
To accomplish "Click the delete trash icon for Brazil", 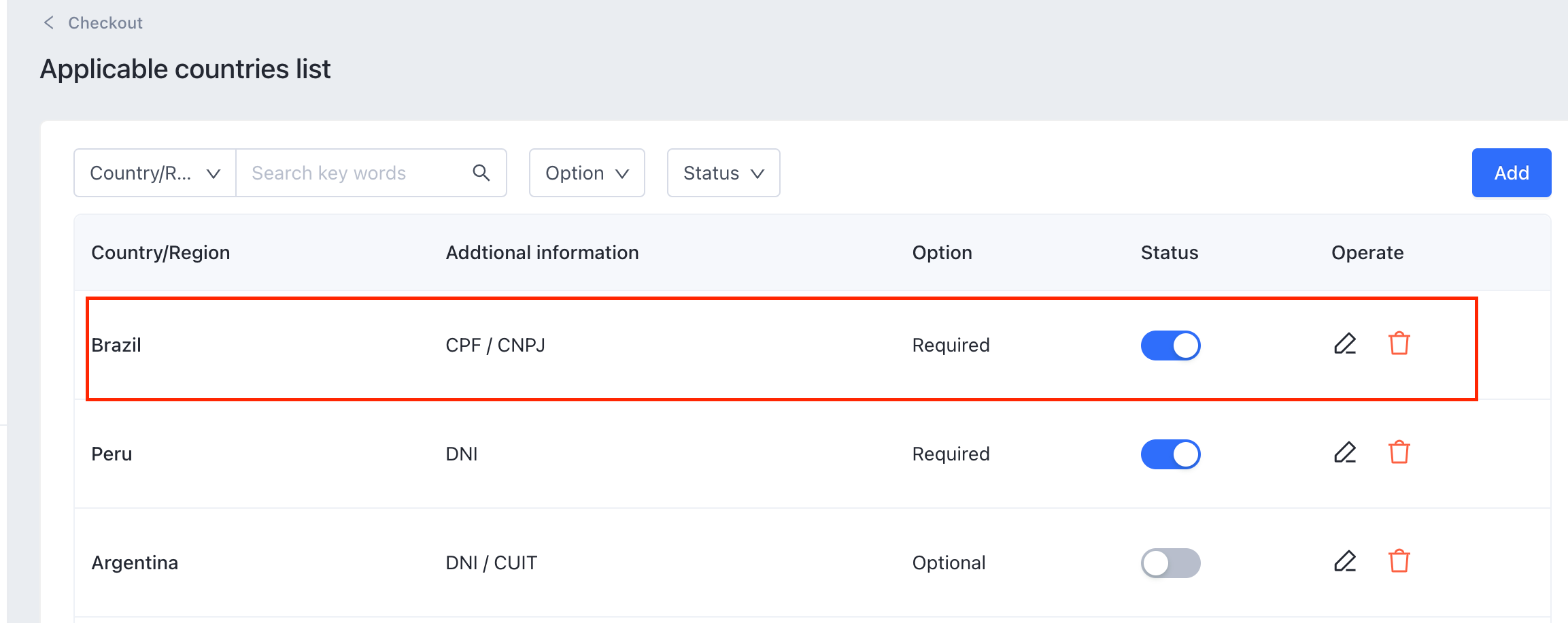I will click(1399, 344).
